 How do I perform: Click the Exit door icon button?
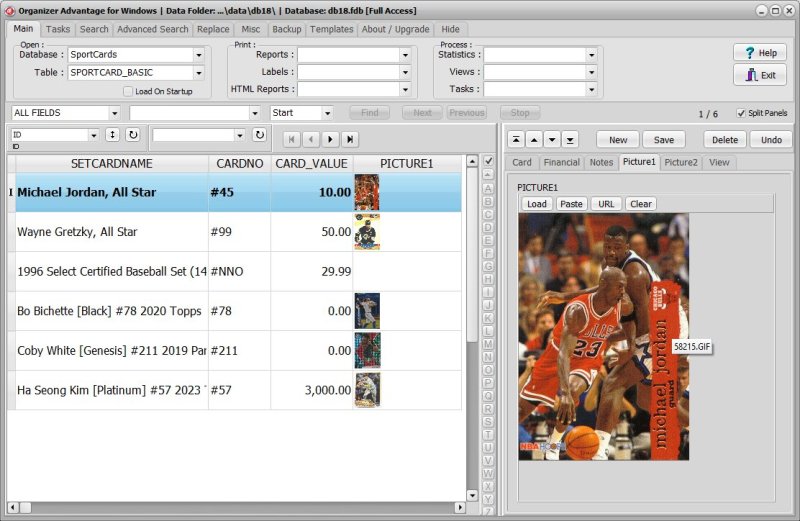click(x=760, y=76)
